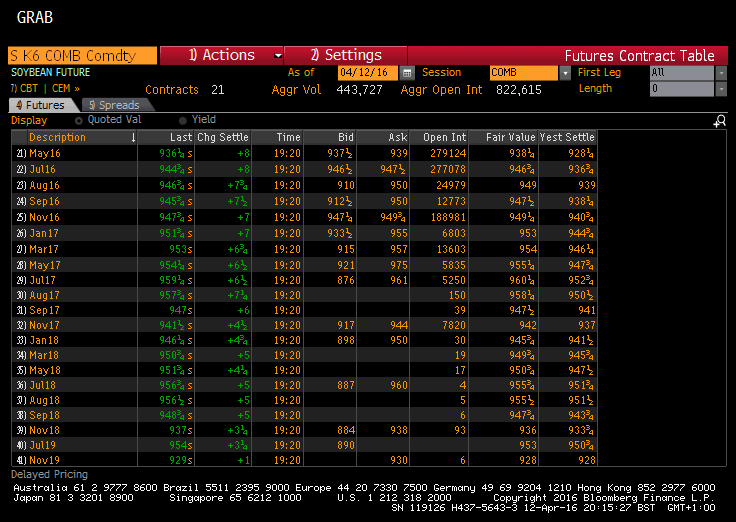The height and width of the screenshot is (522, 736).
Task: Open the Sep16 contract row
Action: click(304, 201)
